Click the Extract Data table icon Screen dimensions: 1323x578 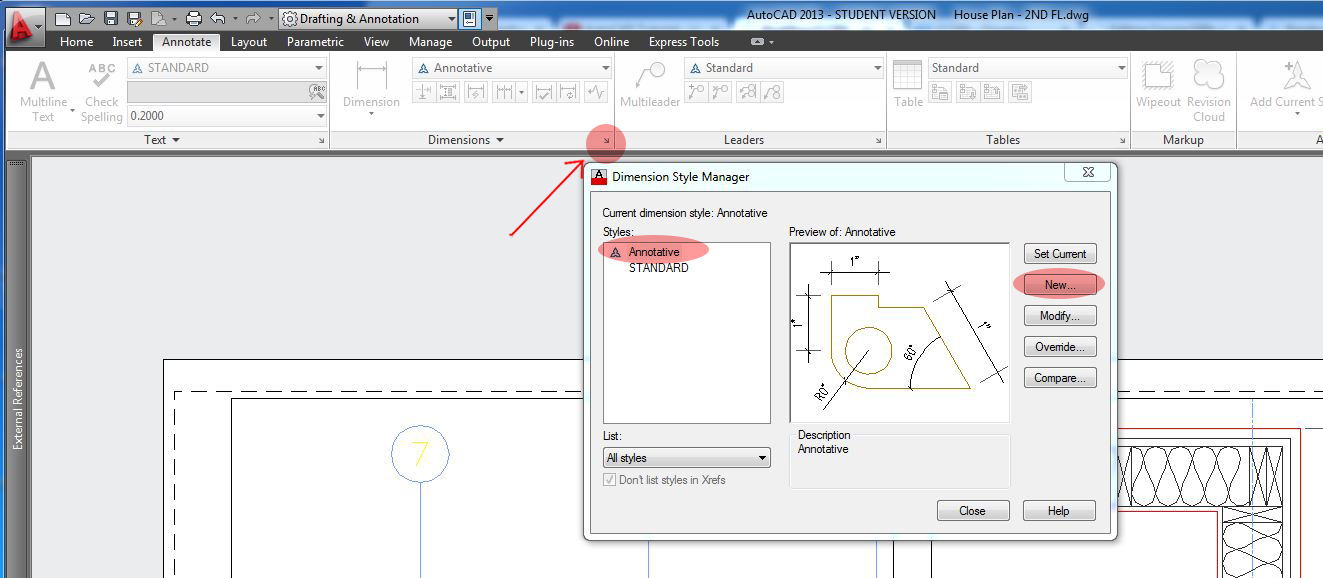(1019, 92)
